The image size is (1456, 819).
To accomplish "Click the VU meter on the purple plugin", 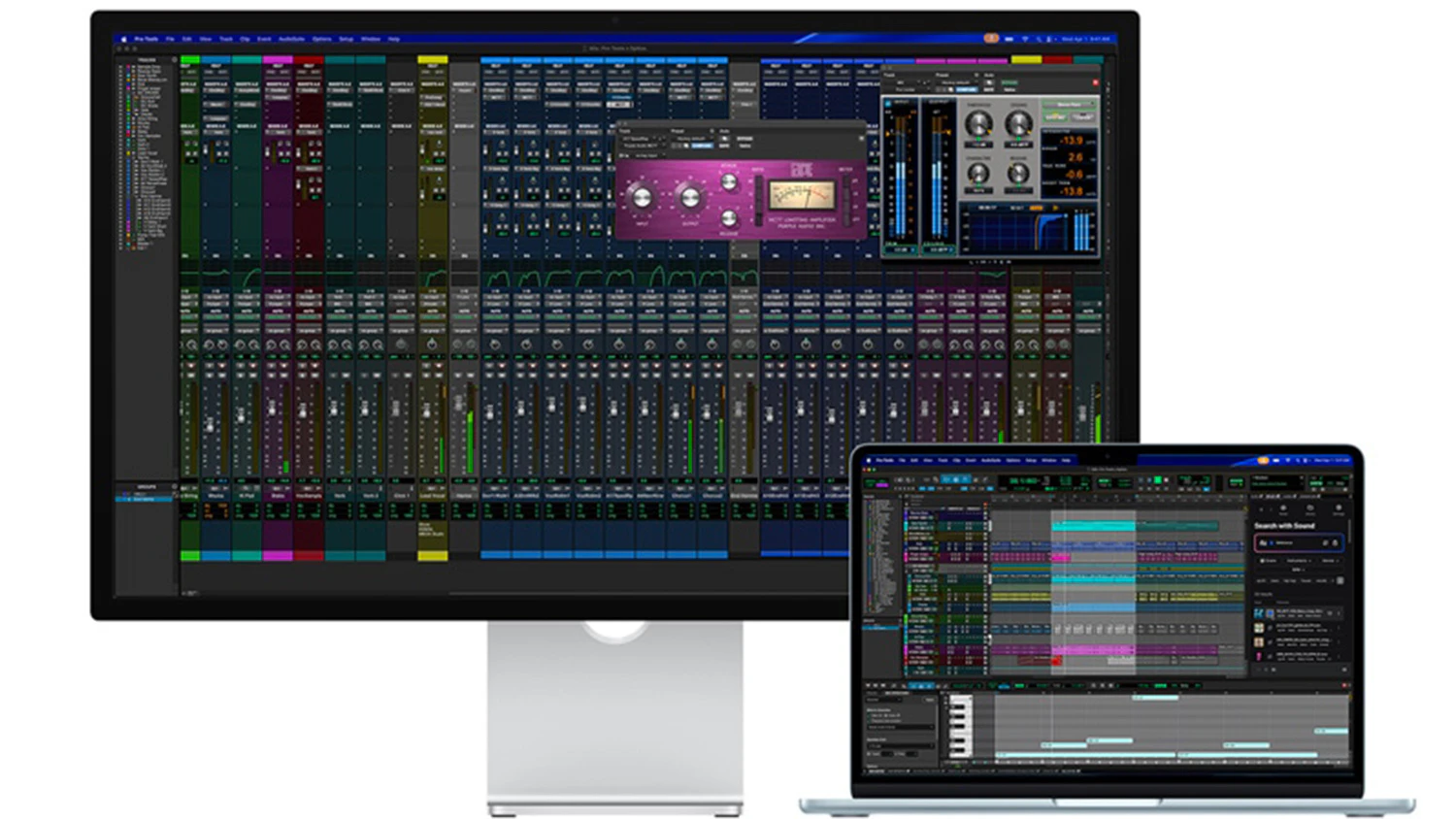I will pos(802,197).
